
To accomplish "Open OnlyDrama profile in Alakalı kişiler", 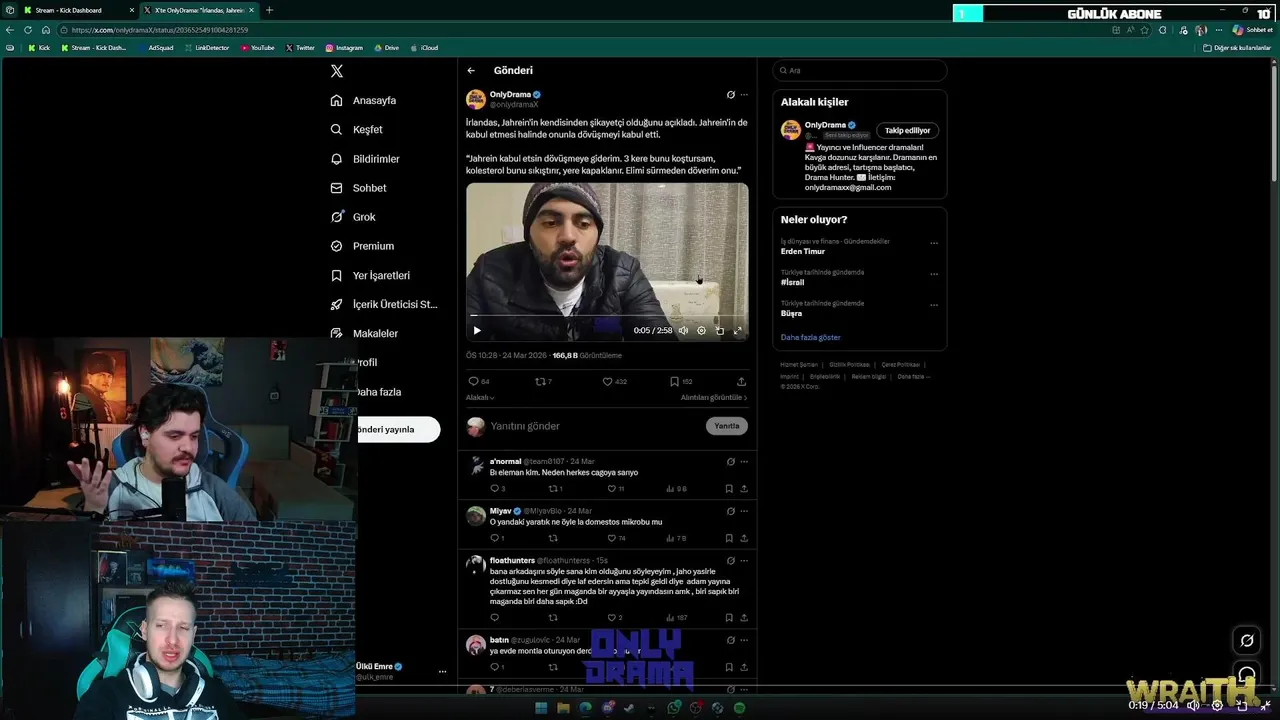I will pyautogui.click(x=825, y=125).
